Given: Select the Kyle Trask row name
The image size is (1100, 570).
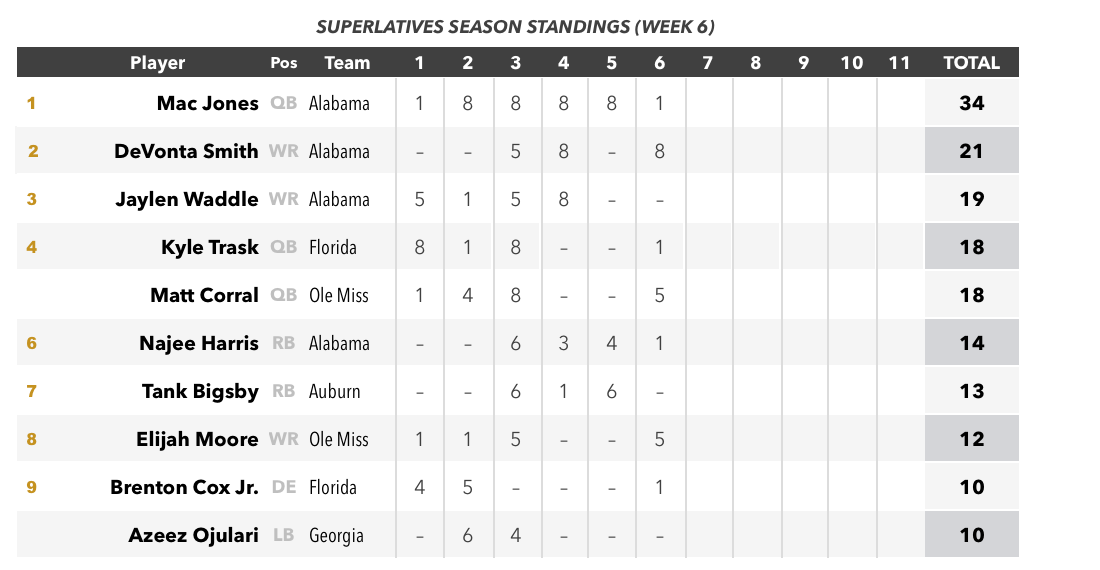Looking at the screenshot, I should click(210, 247).
